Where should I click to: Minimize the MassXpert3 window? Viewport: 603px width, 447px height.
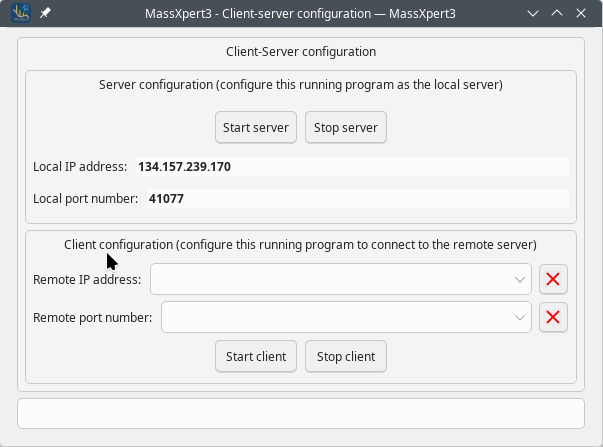pyautogui.click(x=535, y=14)
